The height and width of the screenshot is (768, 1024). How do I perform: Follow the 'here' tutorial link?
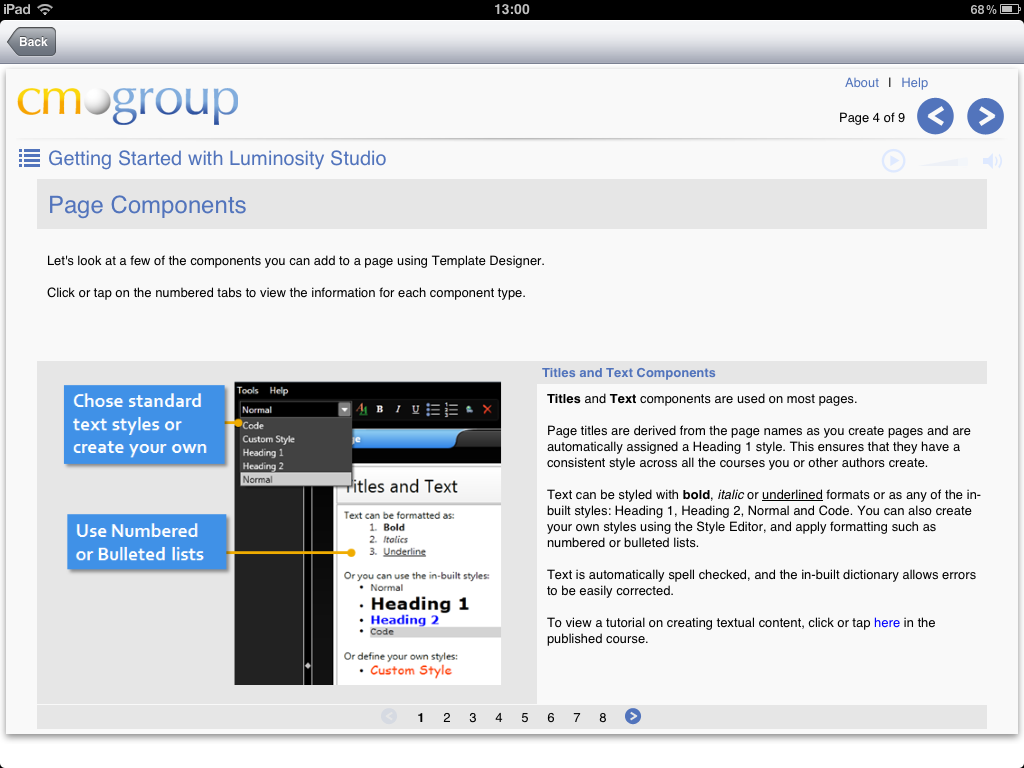(886, 623)
